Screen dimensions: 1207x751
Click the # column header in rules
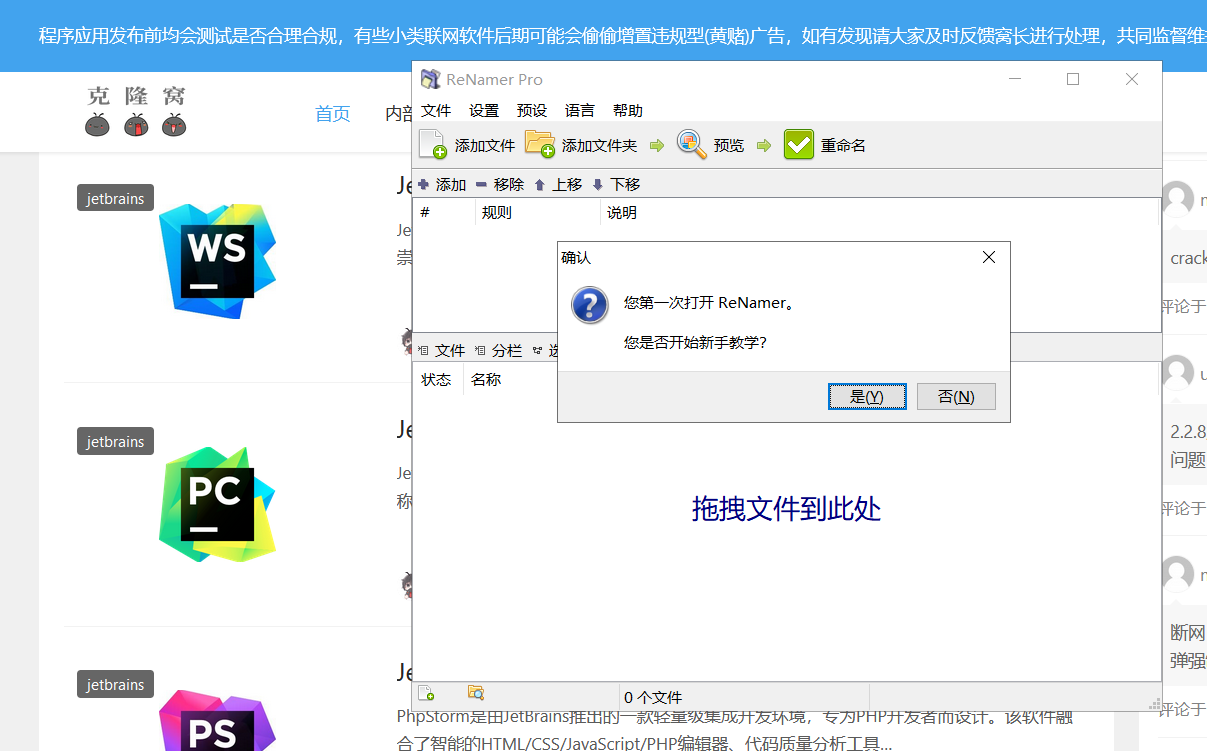pyautogui.click(x=444, y=212)
